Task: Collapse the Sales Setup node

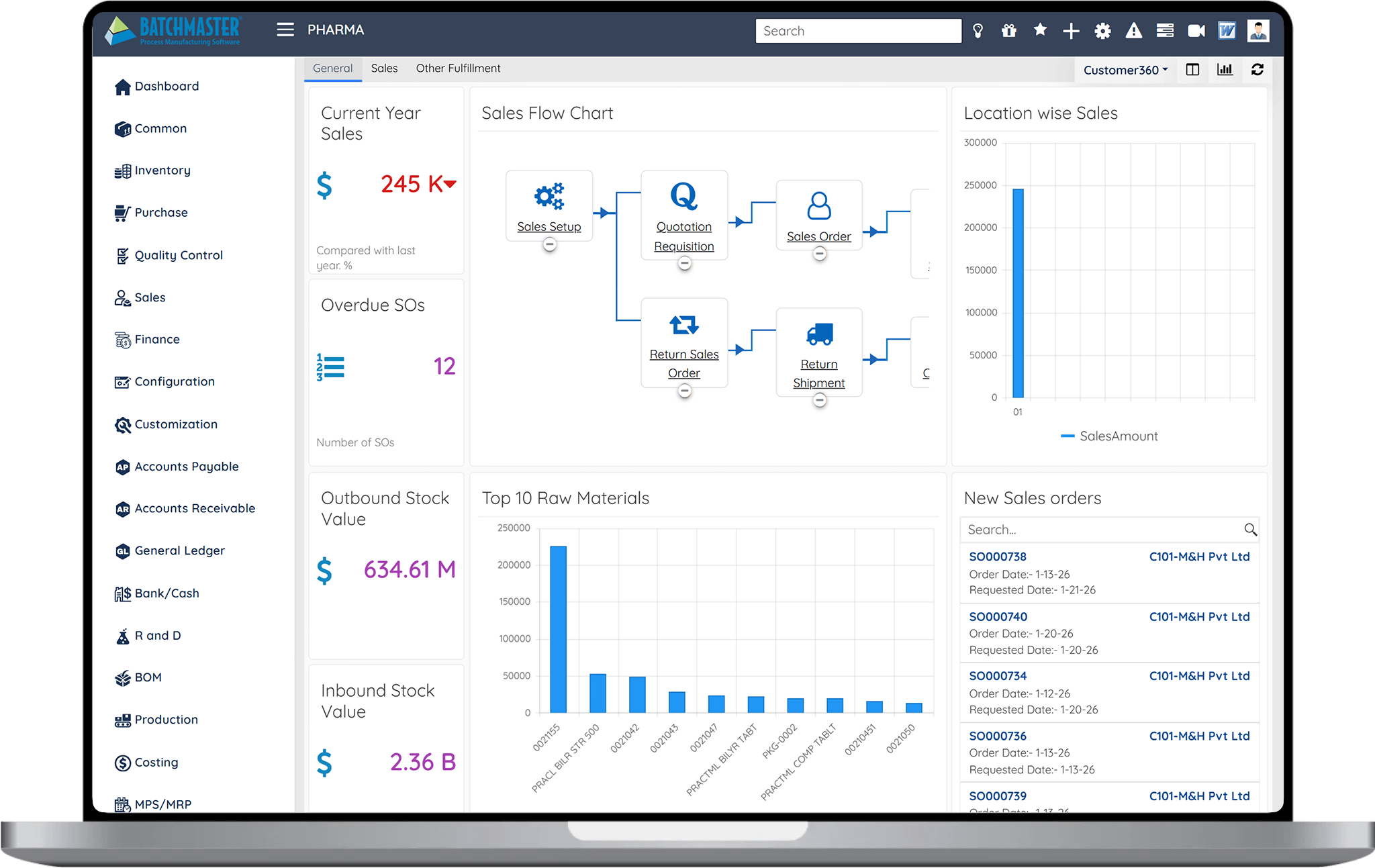Action: [x=549, y=245]
